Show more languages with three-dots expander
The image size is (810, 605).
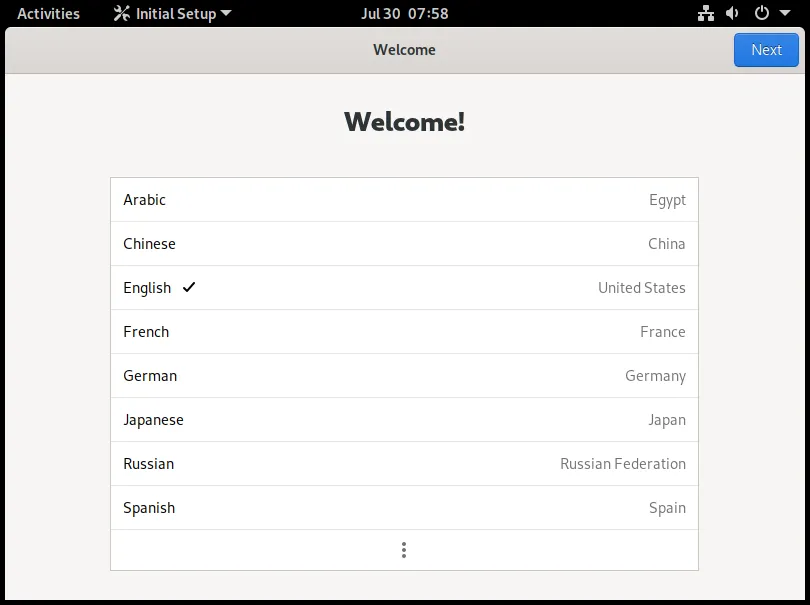click(404, 550)
